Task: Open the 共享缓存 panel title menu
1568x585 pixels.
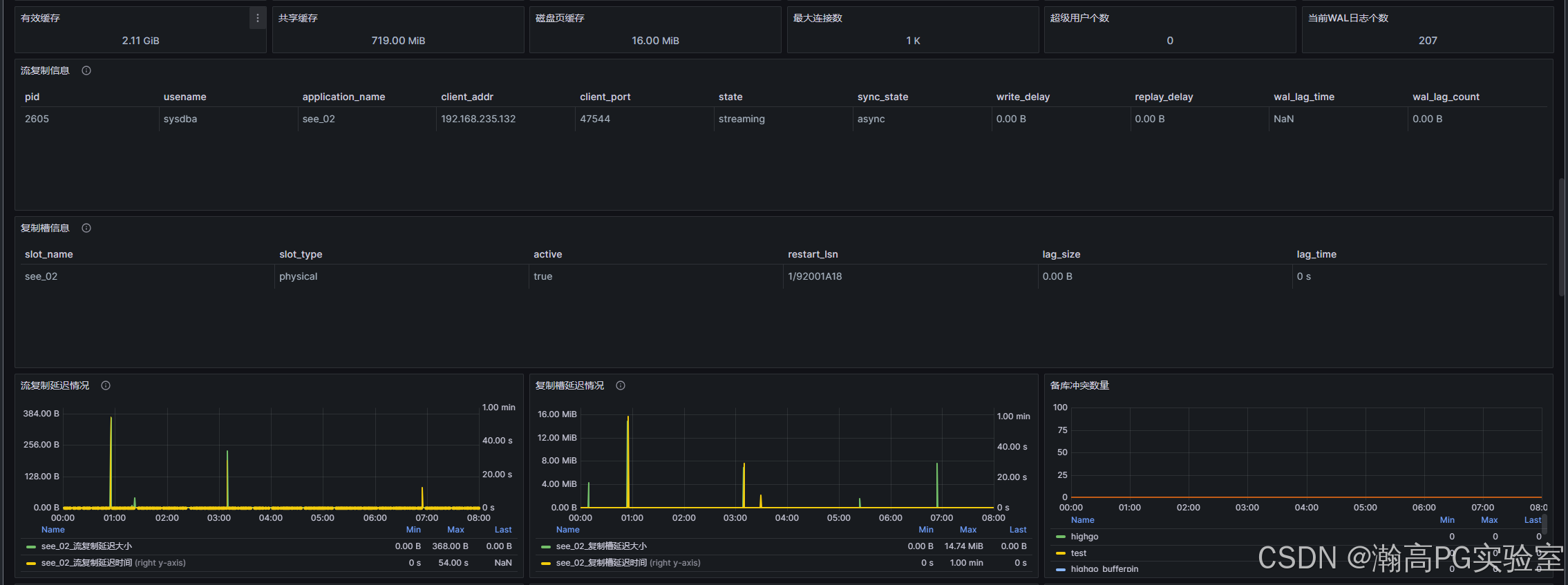Action: tap(298, 18)
